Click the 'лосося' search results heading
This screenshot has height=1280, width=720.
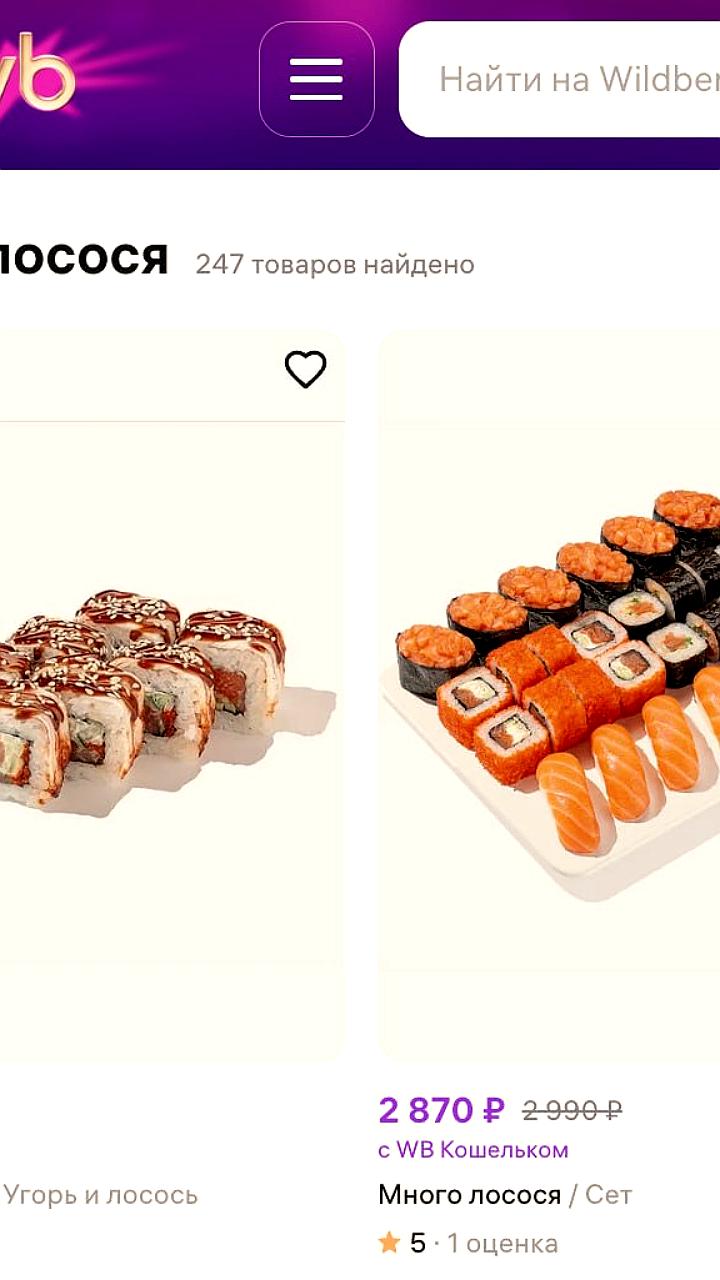point(83,259)
